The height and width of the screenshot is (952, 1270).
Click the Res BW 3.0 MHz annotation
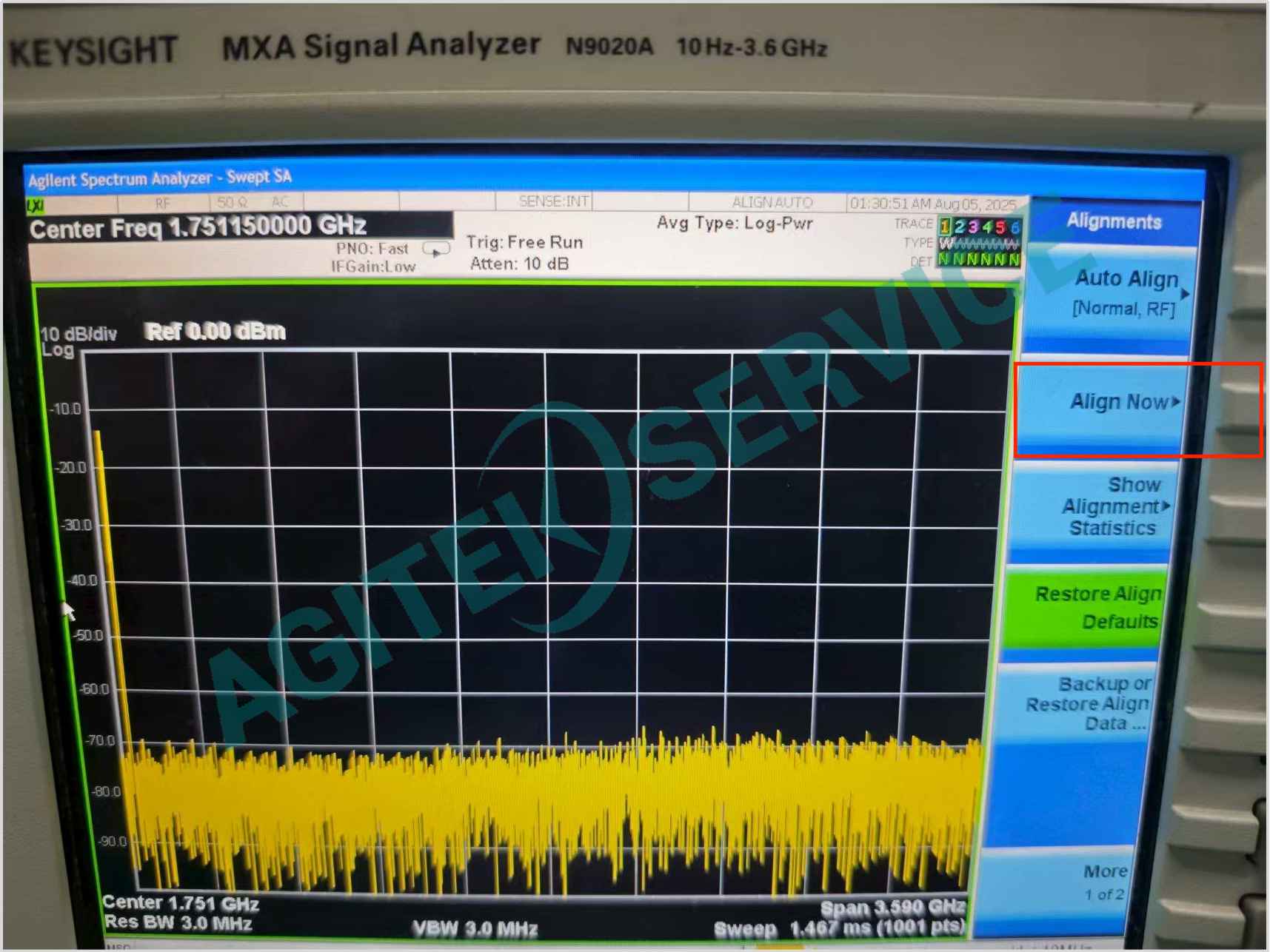tap(178, 922)
